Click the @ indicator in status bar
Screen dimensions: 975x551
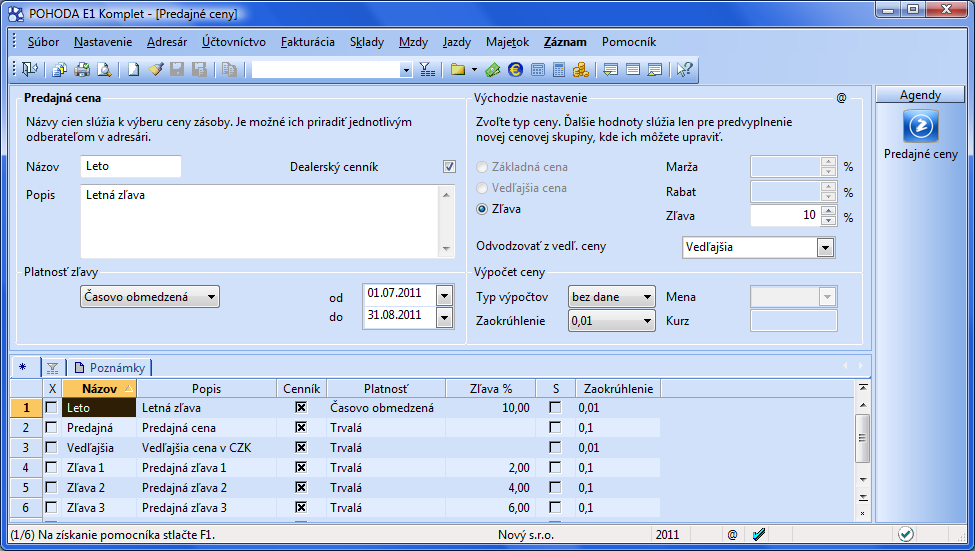[732, 534]
